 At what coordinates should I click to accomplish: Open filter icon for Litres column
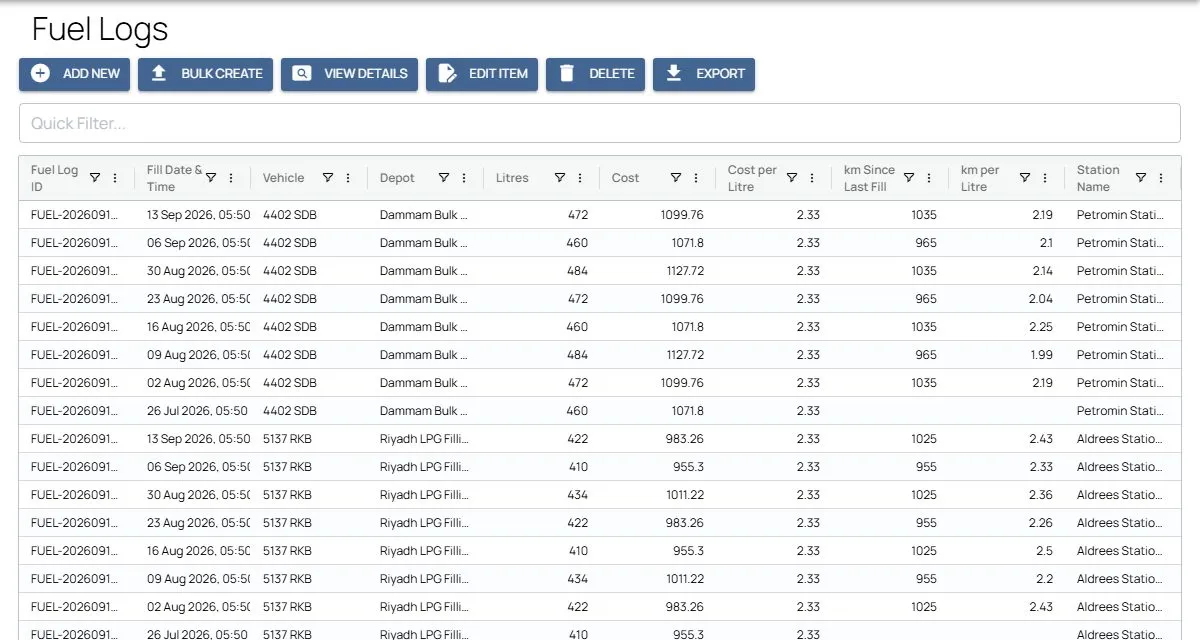click(x=560, y=178)
